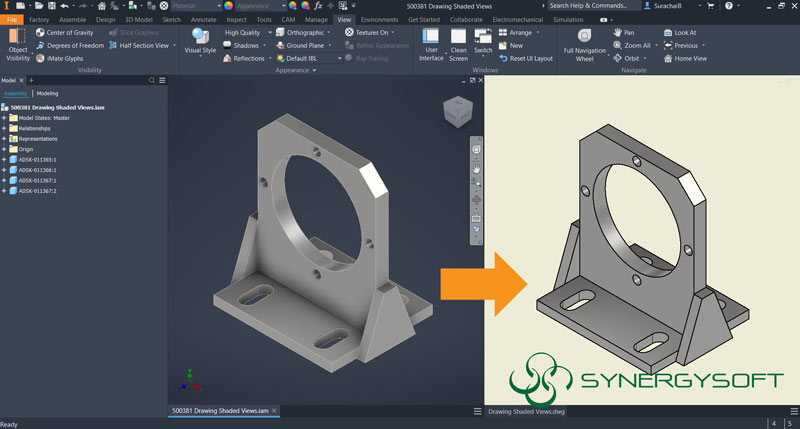Click the Home View icon
The image size is (800, 429).
coord(685,58)
